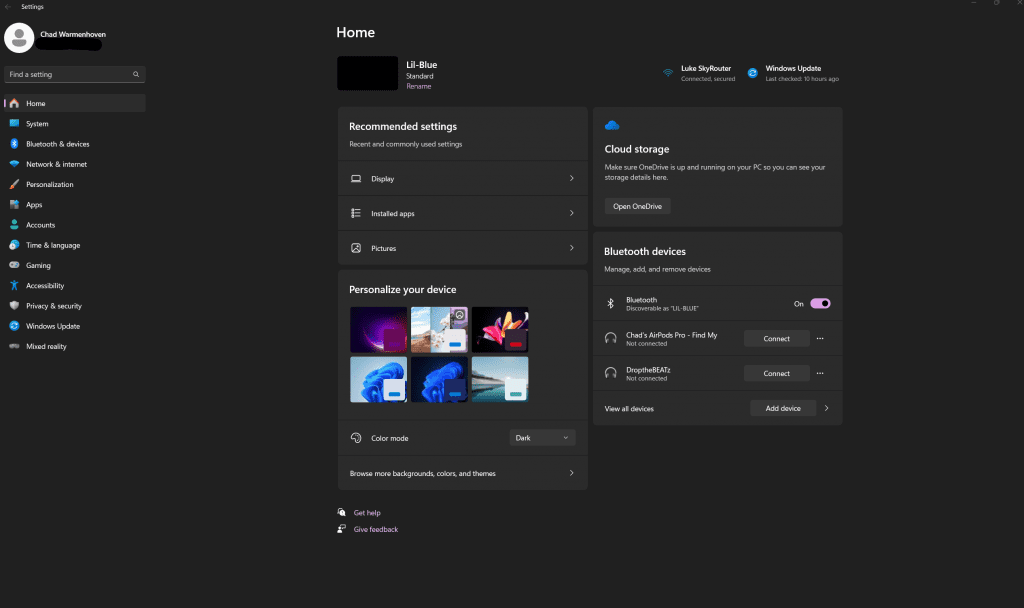The width and height of the screenshot is (1024, 608).
Task: Click the Give feedback icon
Action: click(342, 529)
